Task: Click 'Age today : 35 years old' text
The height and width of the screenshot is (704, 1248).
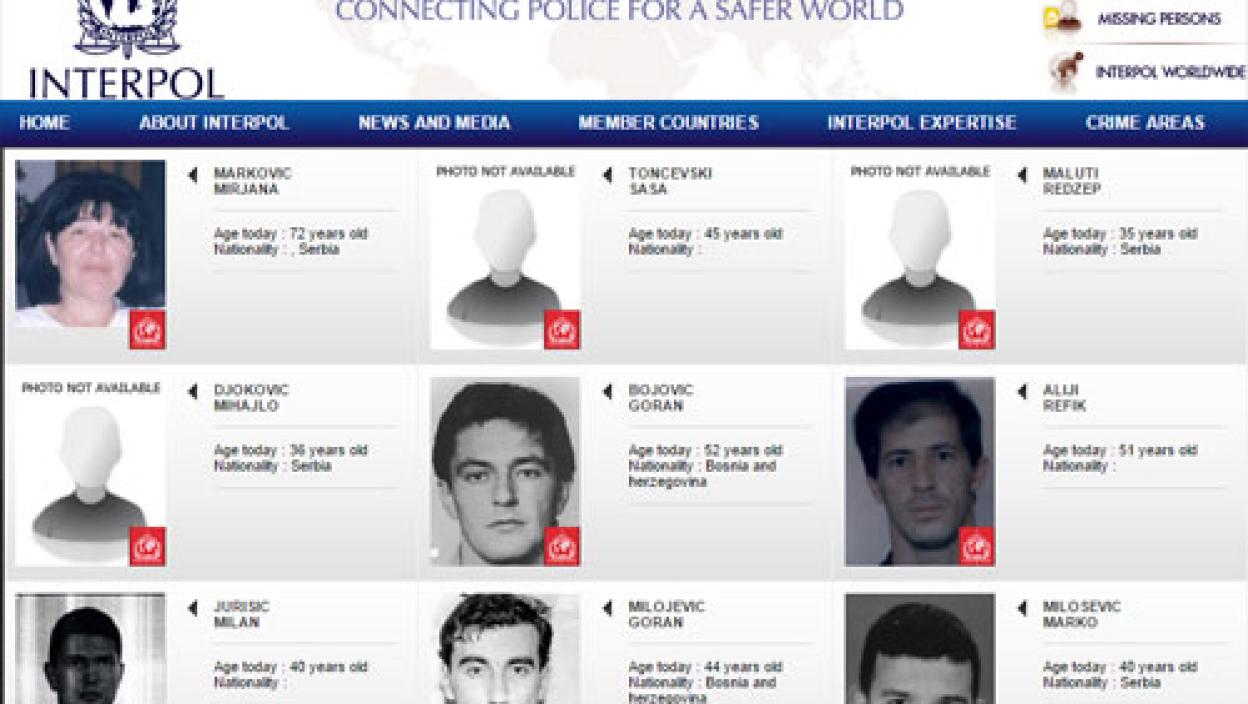Action: coord(1120,234)
